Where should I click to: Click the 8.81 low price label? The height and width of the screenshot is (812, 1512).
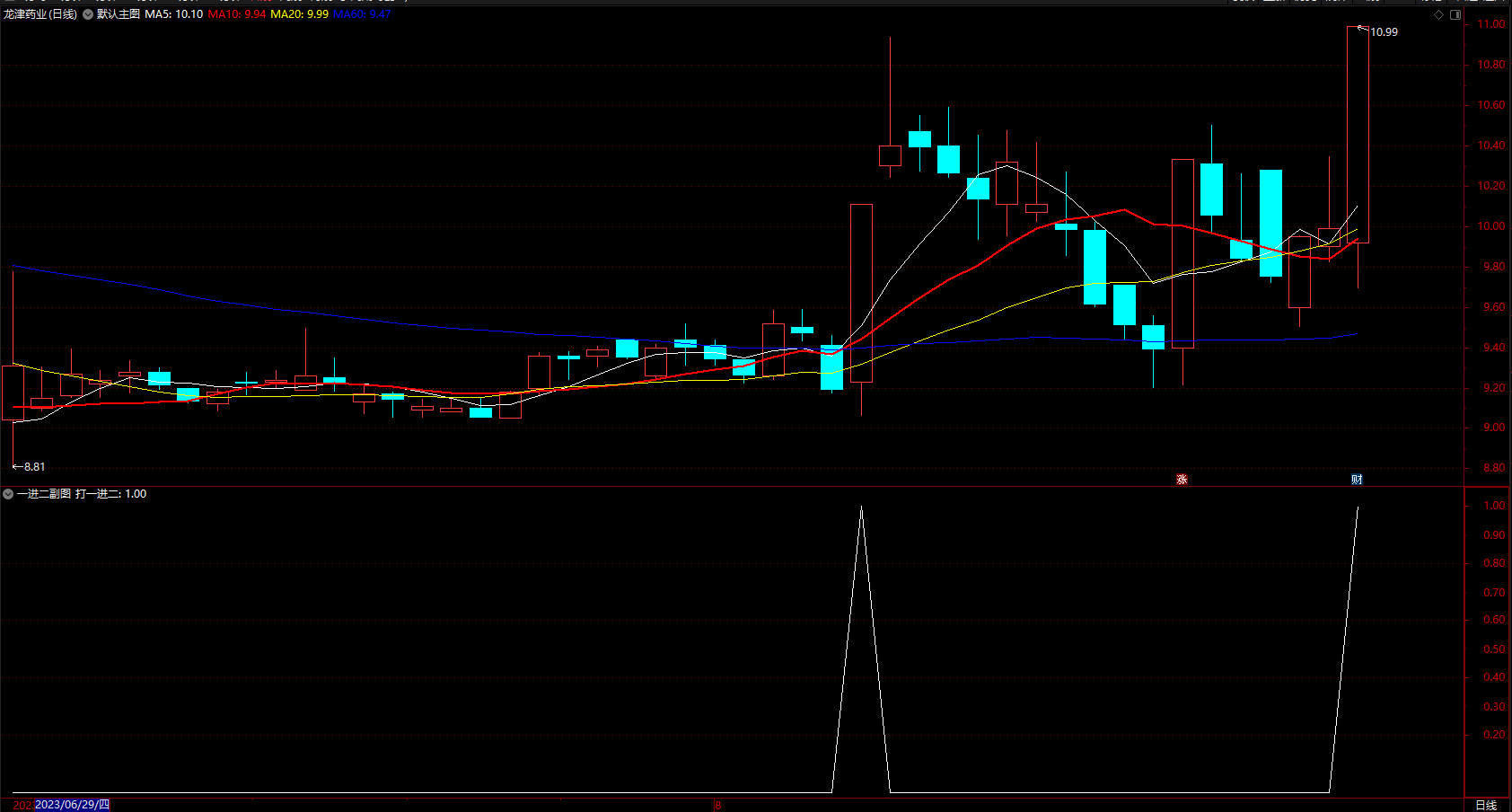click(x=35, y=467)
